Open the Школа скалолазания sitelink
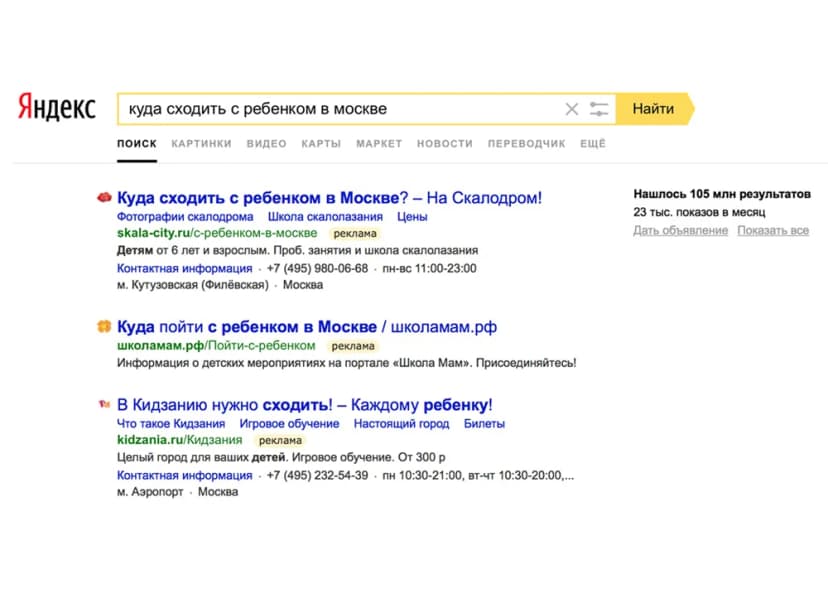Image resolution: width=828 pixels, height=613 pixels. pos(325,216)
